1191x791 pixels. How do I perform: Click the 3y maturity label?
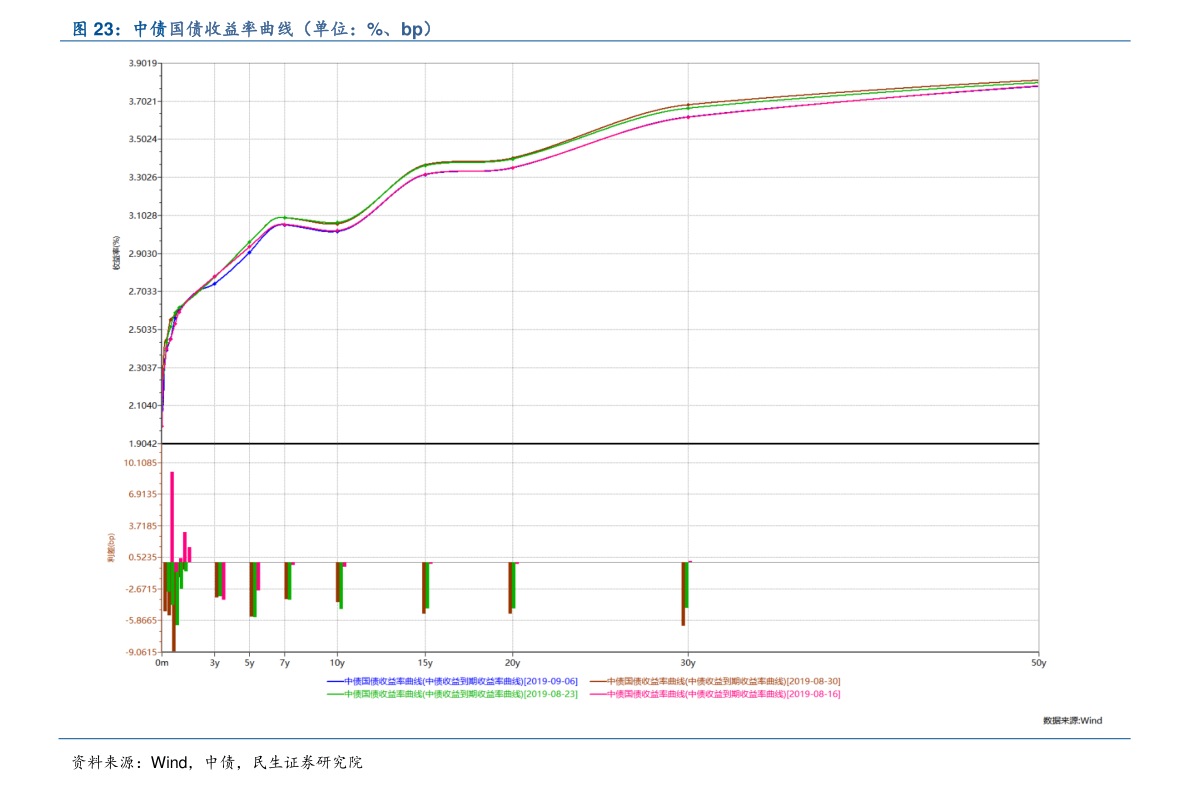[215, 663]
